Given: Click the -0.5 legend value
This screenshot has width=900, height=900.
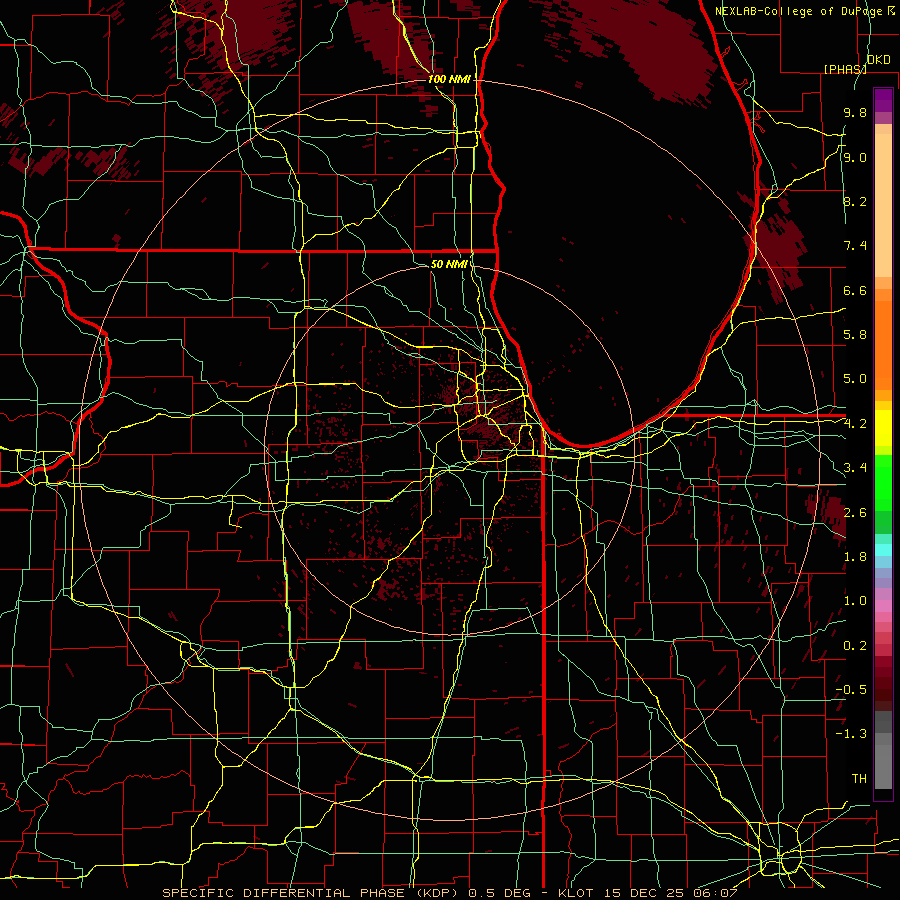Looking at the screenshot, I should pos(851,689).
